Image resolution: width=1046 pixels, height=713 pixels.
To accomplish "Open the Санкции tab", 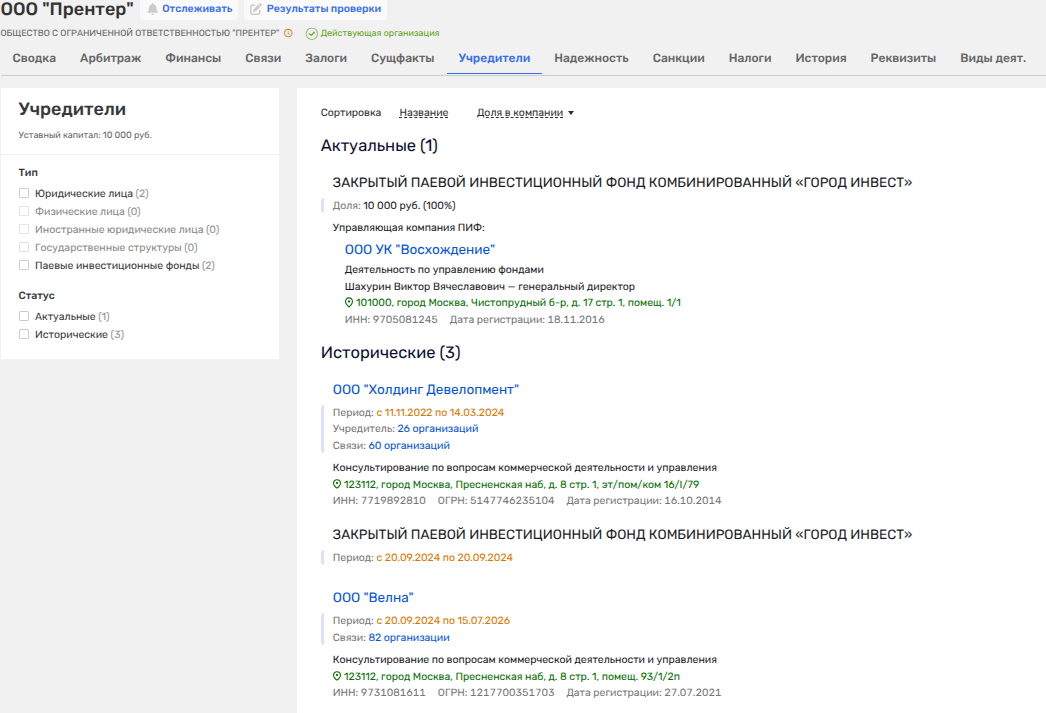I will tap(678, 58).
